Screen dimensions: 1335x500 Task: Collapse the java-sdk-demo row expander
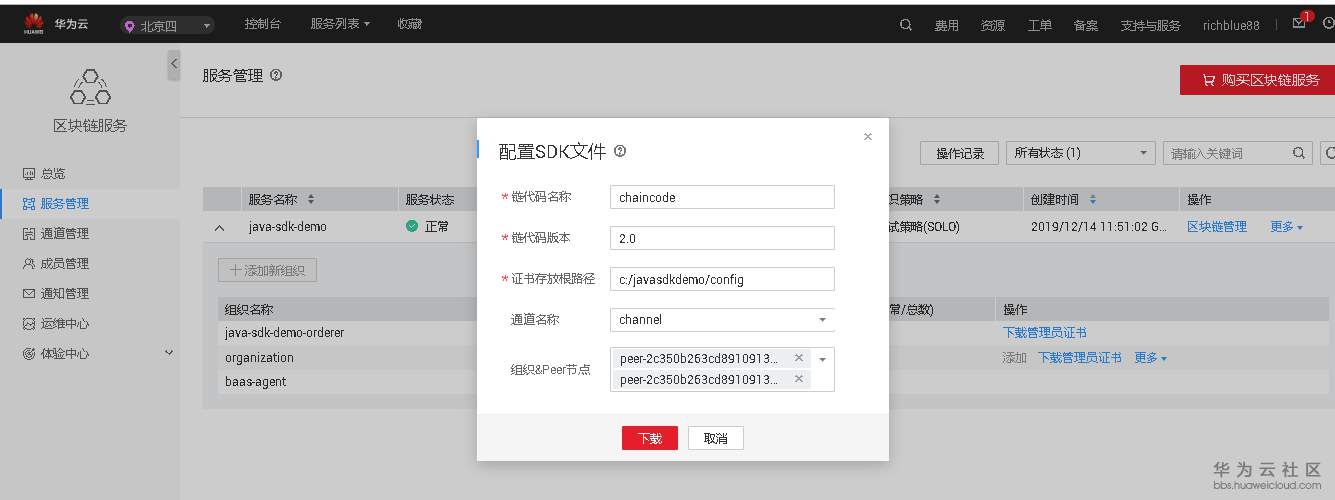(x=220, y=228)
